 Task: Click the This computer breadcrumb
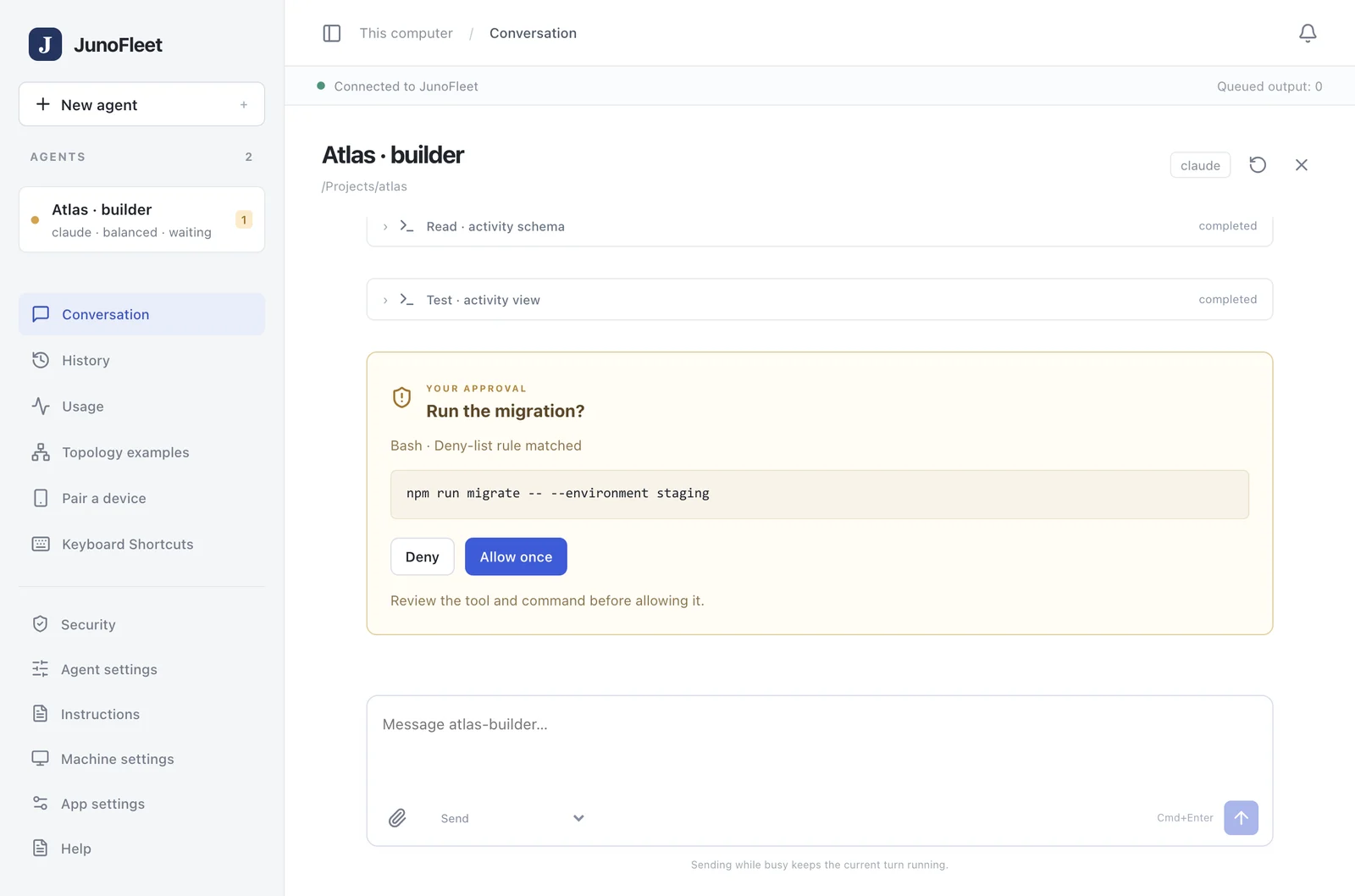[406, 33]
